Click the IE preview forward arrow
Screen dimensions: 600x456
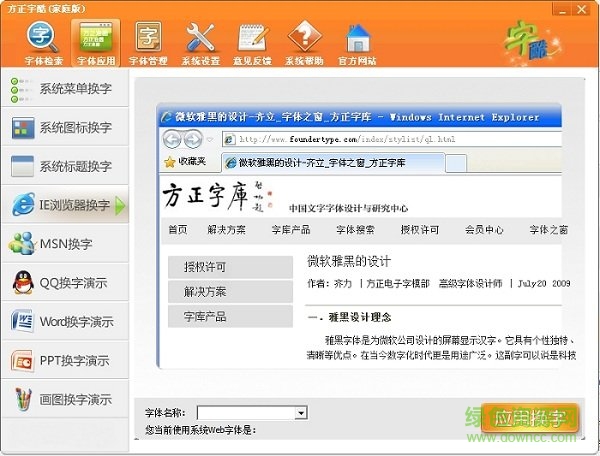coord(193,139)
